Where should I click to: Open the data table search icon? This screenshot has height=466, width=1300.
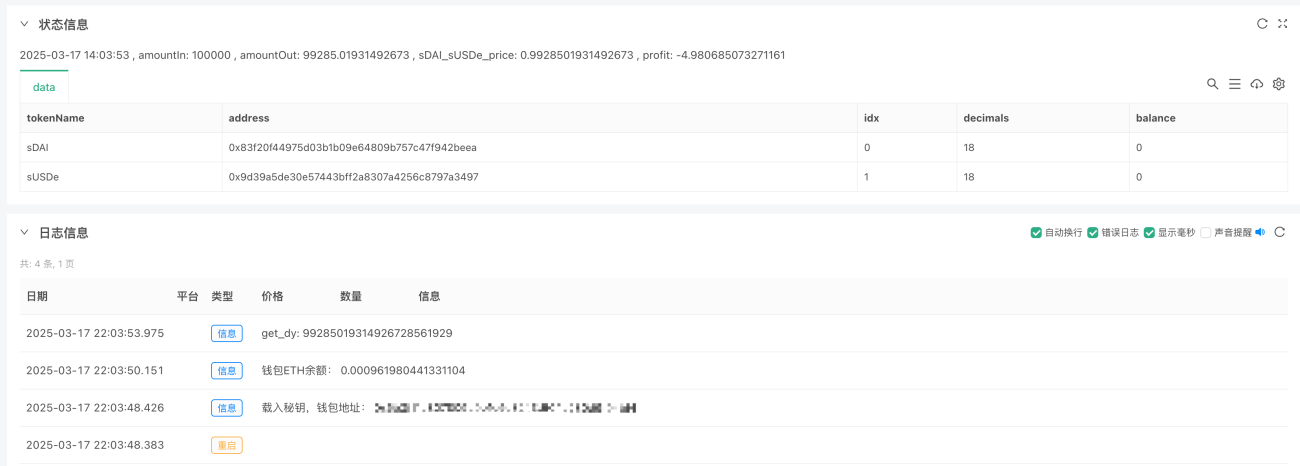tap(1213, 84)
